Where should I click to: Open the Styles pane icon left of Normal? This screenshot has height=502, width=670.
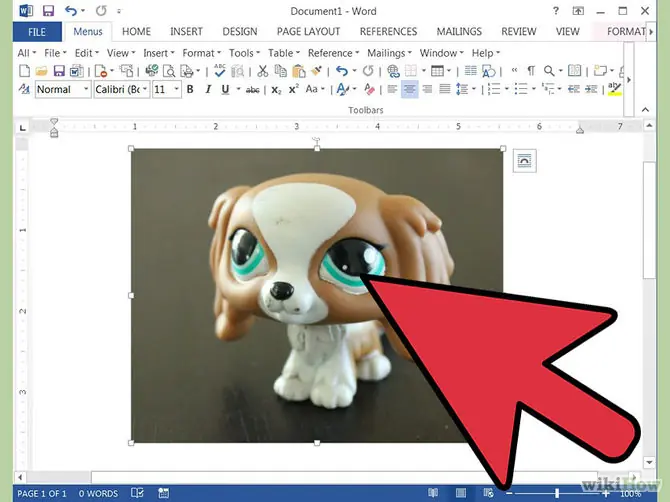24,89
